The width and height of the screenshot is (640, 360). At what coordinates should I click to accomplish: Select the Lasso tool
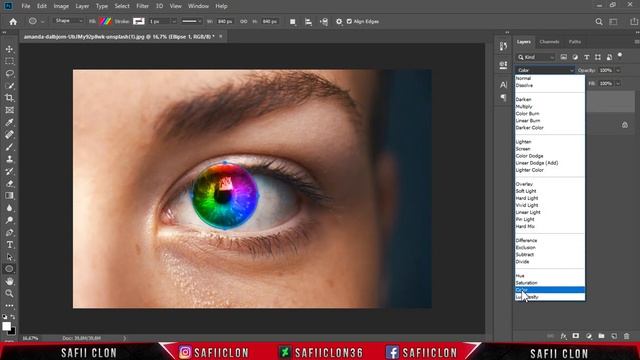[9, 73]
